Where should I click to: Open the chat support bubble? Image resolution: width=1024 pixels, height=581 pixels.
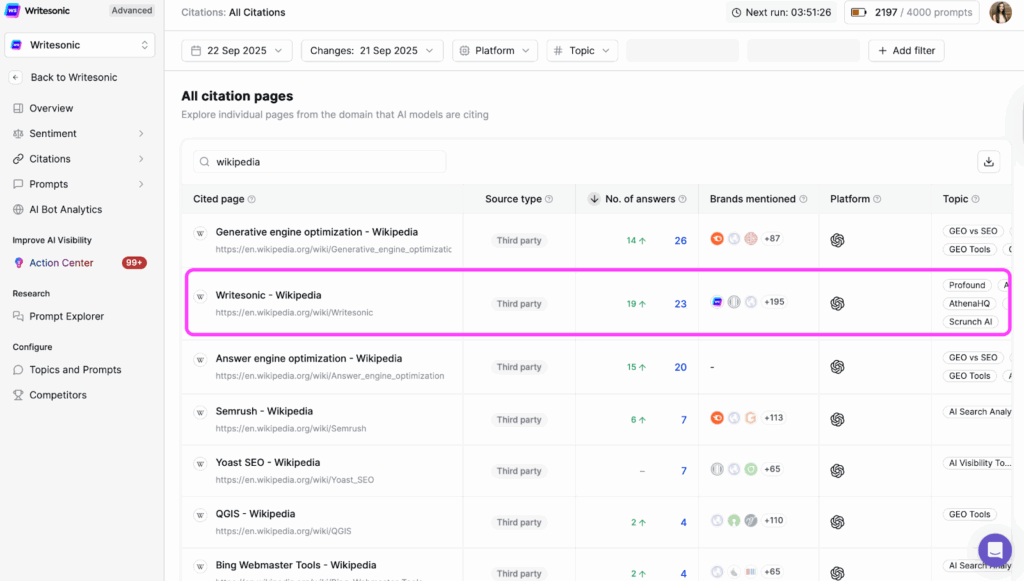tap(994, 550)
